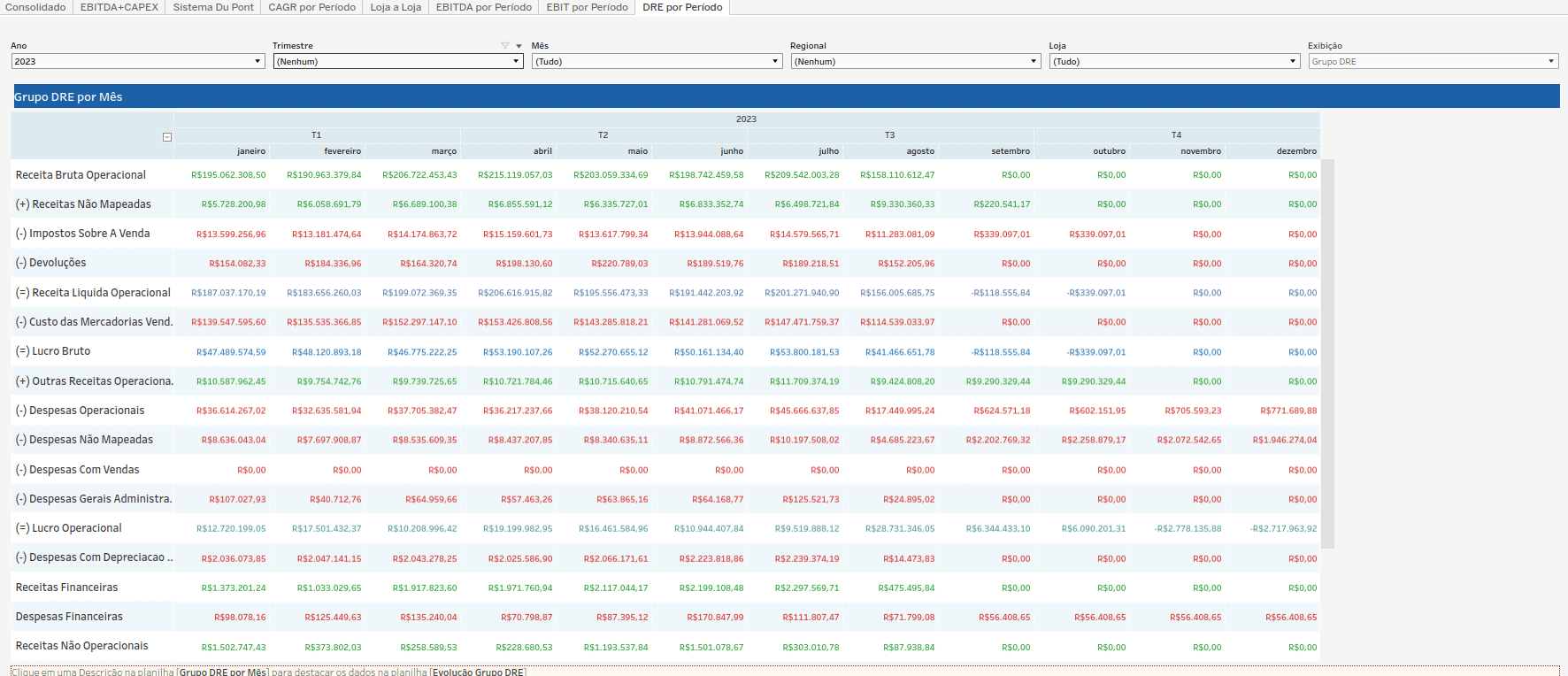1568x676 pixels.
Task: Expand the Trimestre (Nenhum) dropdown
Action: 398,61
